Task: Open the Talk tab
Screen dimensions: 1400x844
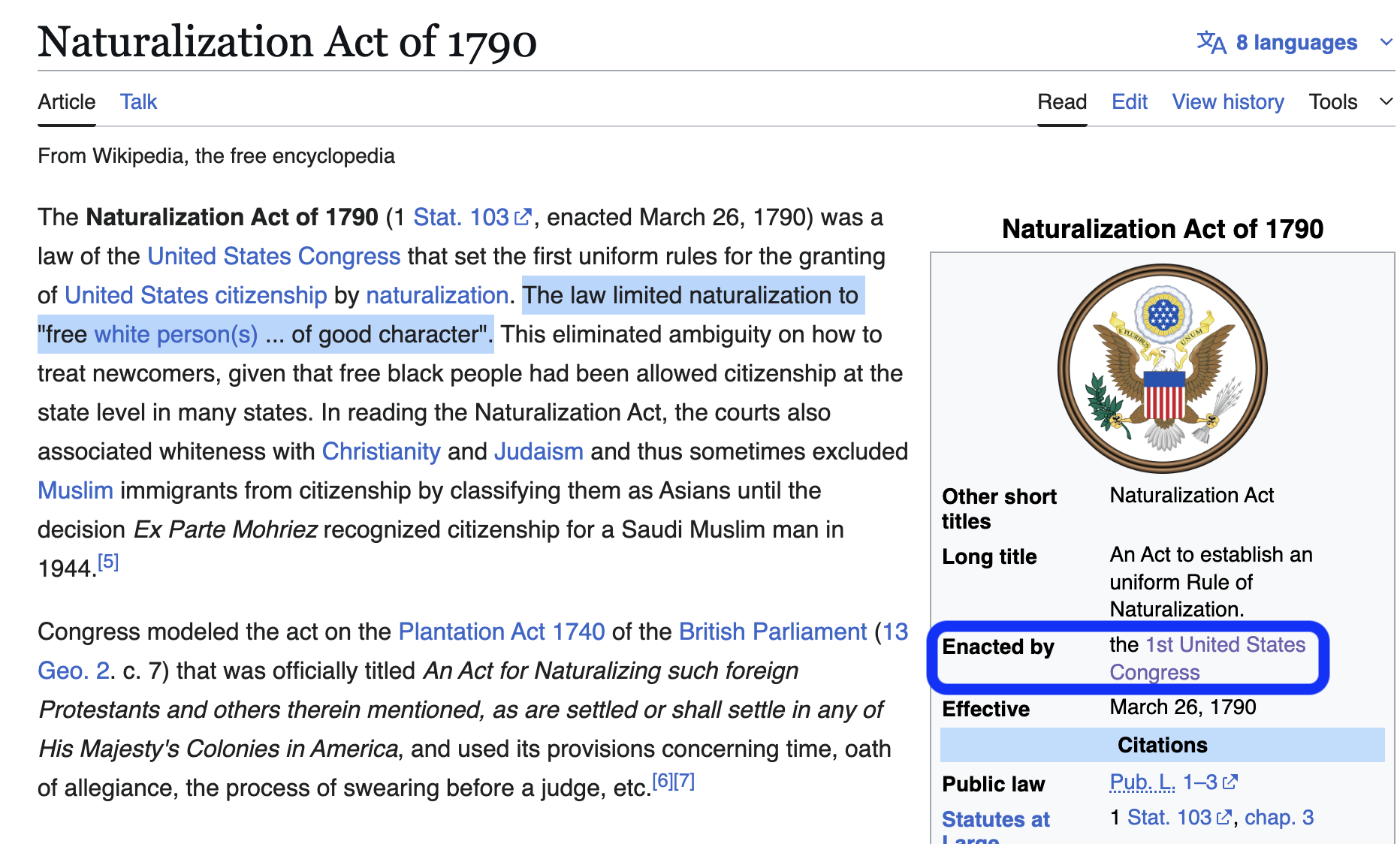Action: [x=138, y=102]
